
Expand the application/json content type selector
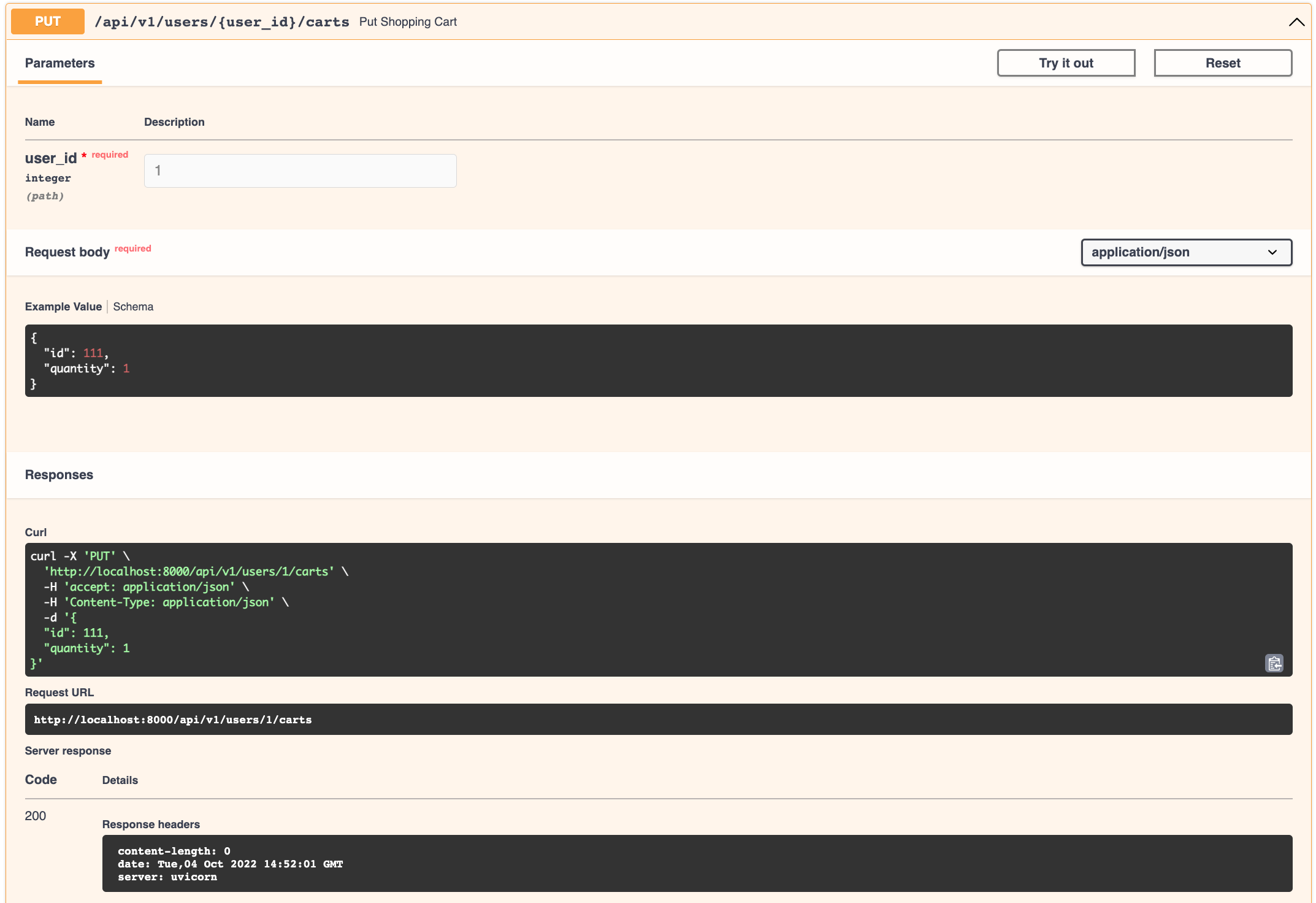point(1185,252)
